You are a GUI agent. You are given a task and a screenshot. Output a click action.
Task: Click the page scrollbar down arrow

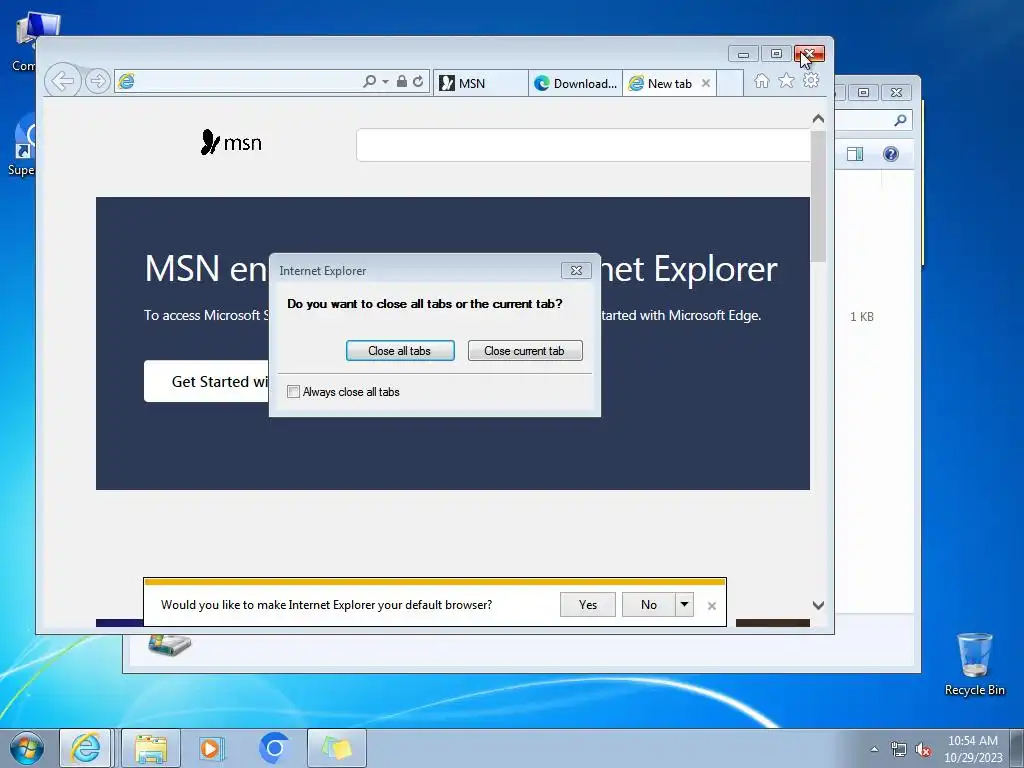coord(818,605)
